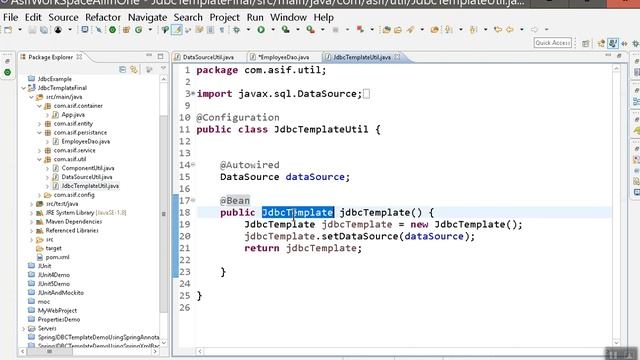Click the Save All toolbar icon

tap(44, 30)
